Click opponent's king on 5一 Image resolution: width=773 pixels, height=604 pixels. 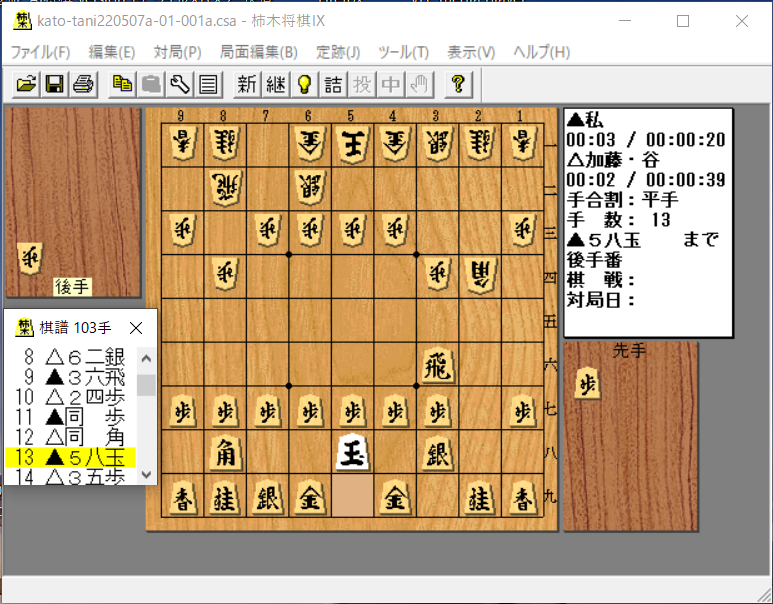(x=352, y=144)
